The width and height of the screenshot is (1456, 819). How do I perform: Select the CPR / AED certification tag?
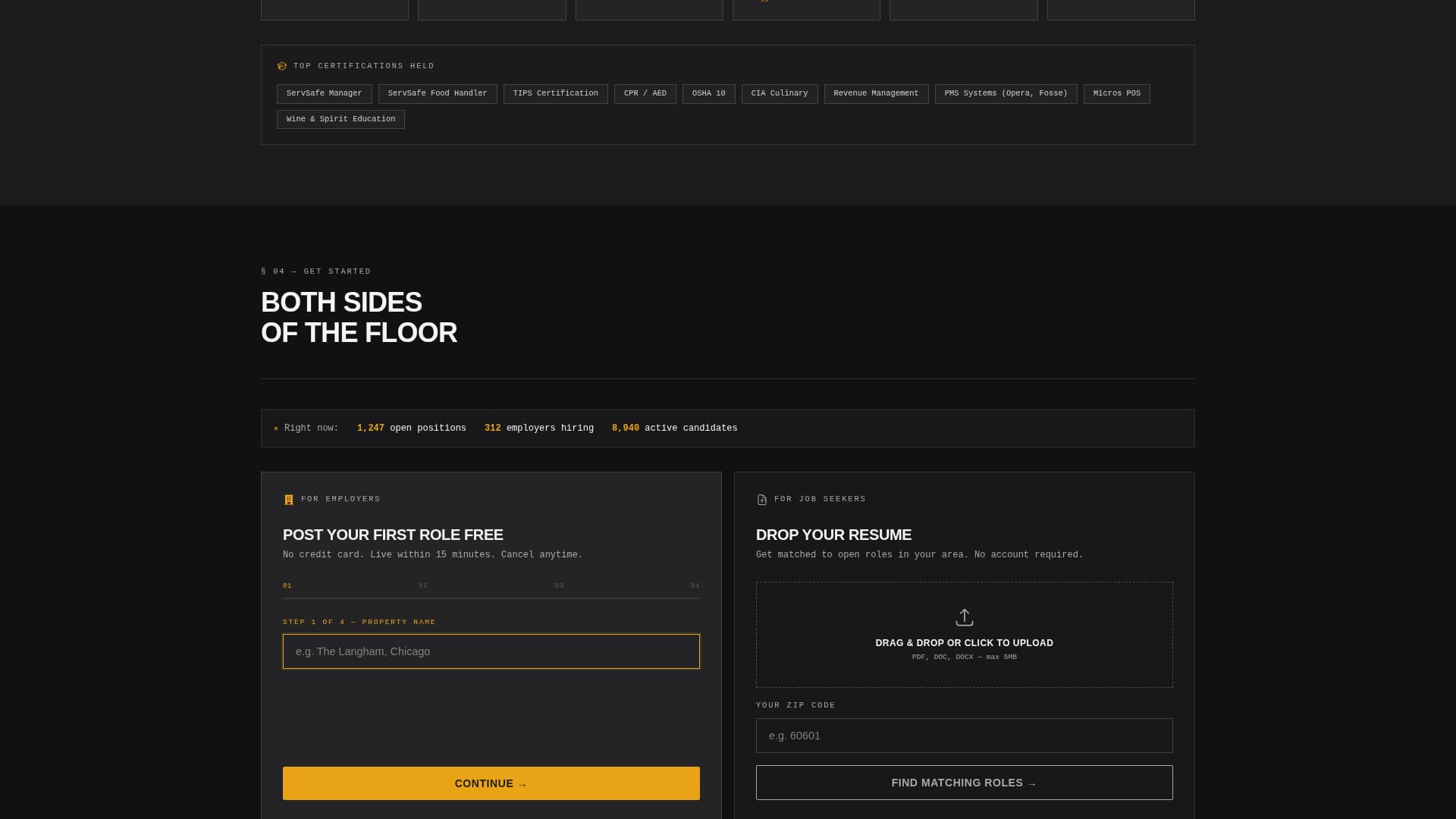tap(645, 93)
